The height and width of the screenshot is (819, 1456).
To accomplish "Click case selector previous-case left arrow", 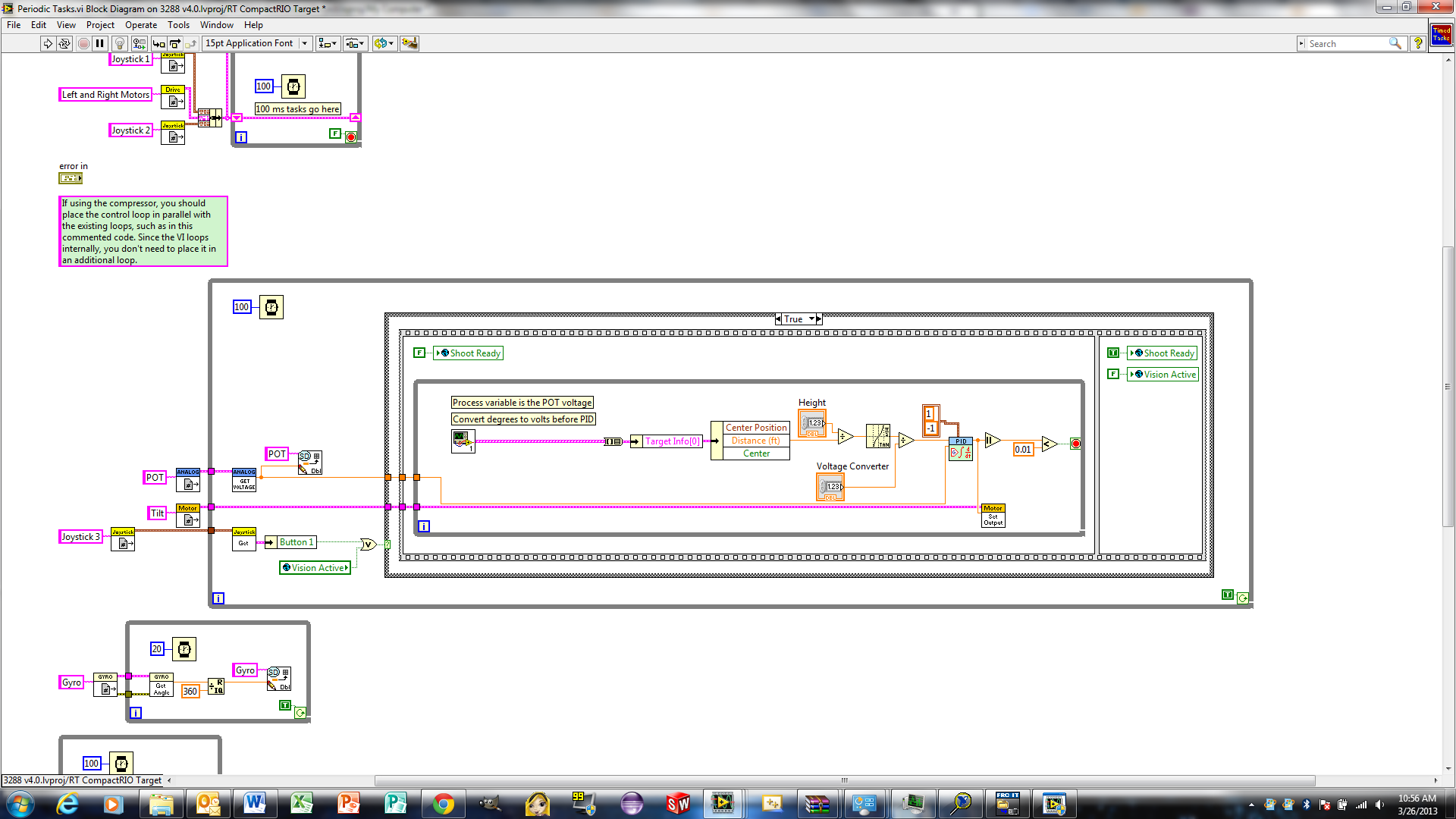I will pos(778,319).
